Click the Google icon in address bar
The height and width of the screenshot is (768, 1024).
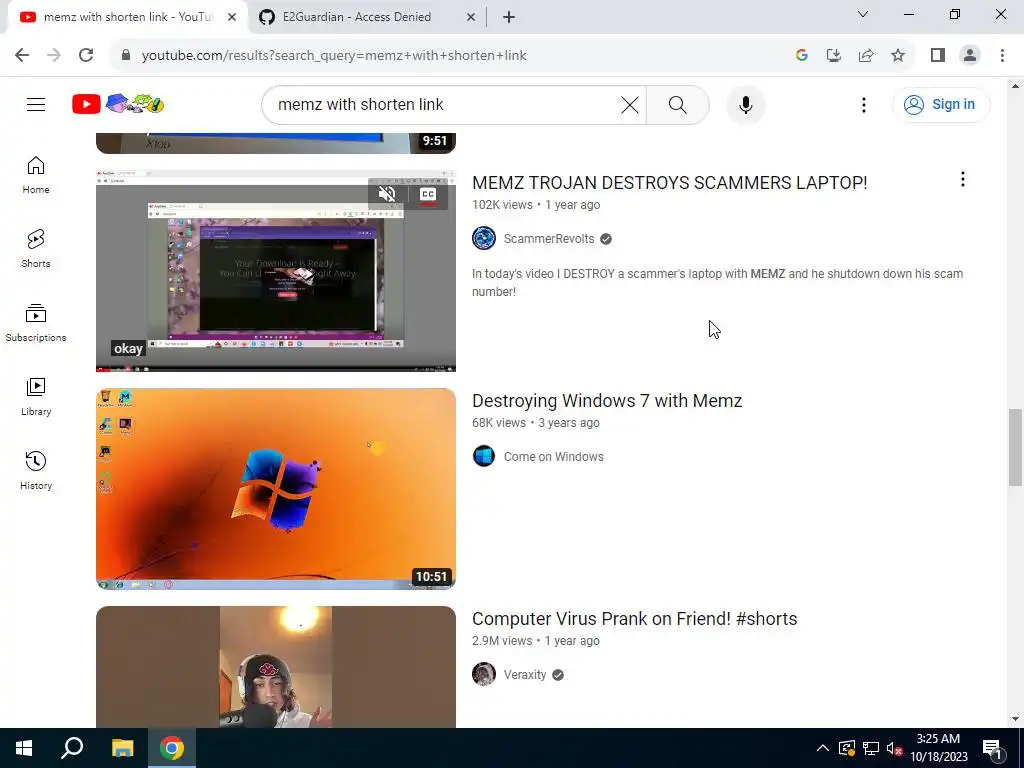[802, 55]
